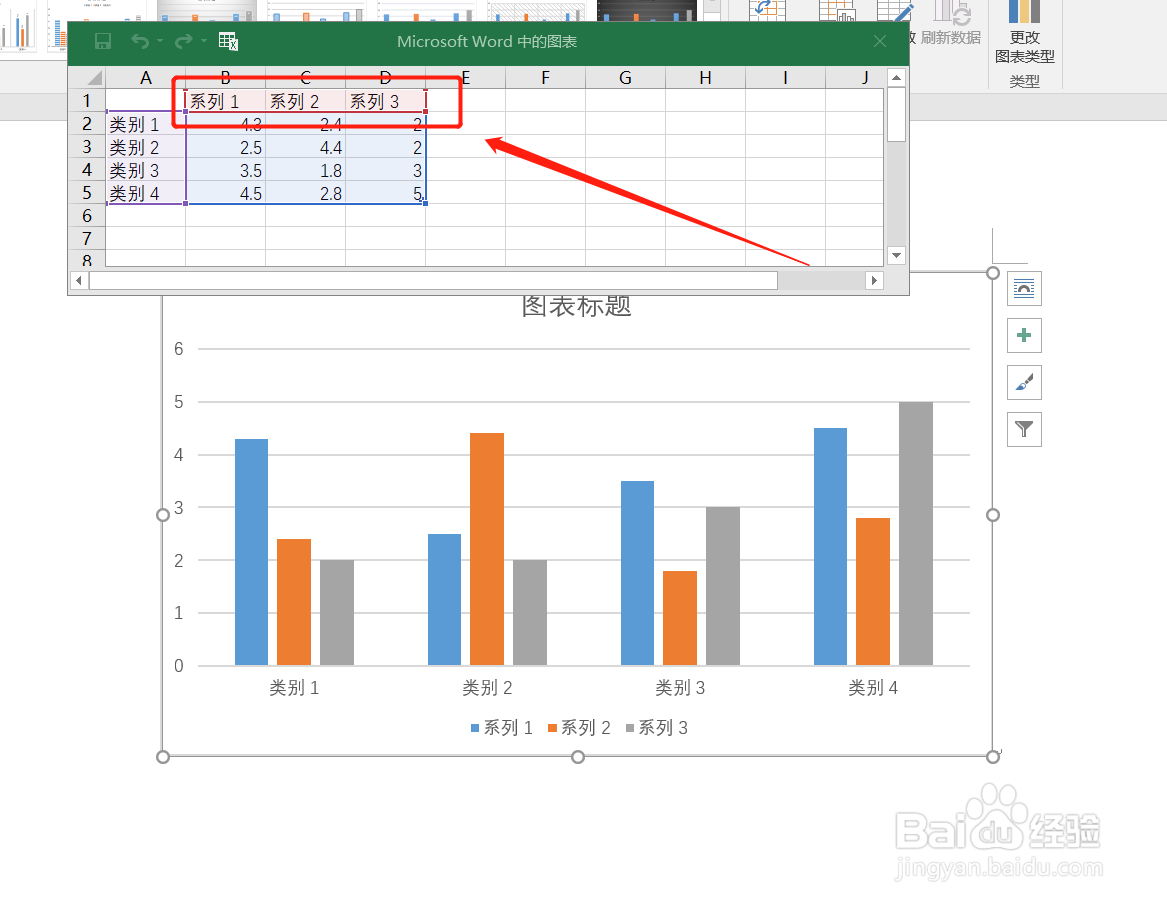The height and width of the screenshot is (908, 1167).
Task: Click the 系列 1 legend entry
Action: [x=502, y=728]
